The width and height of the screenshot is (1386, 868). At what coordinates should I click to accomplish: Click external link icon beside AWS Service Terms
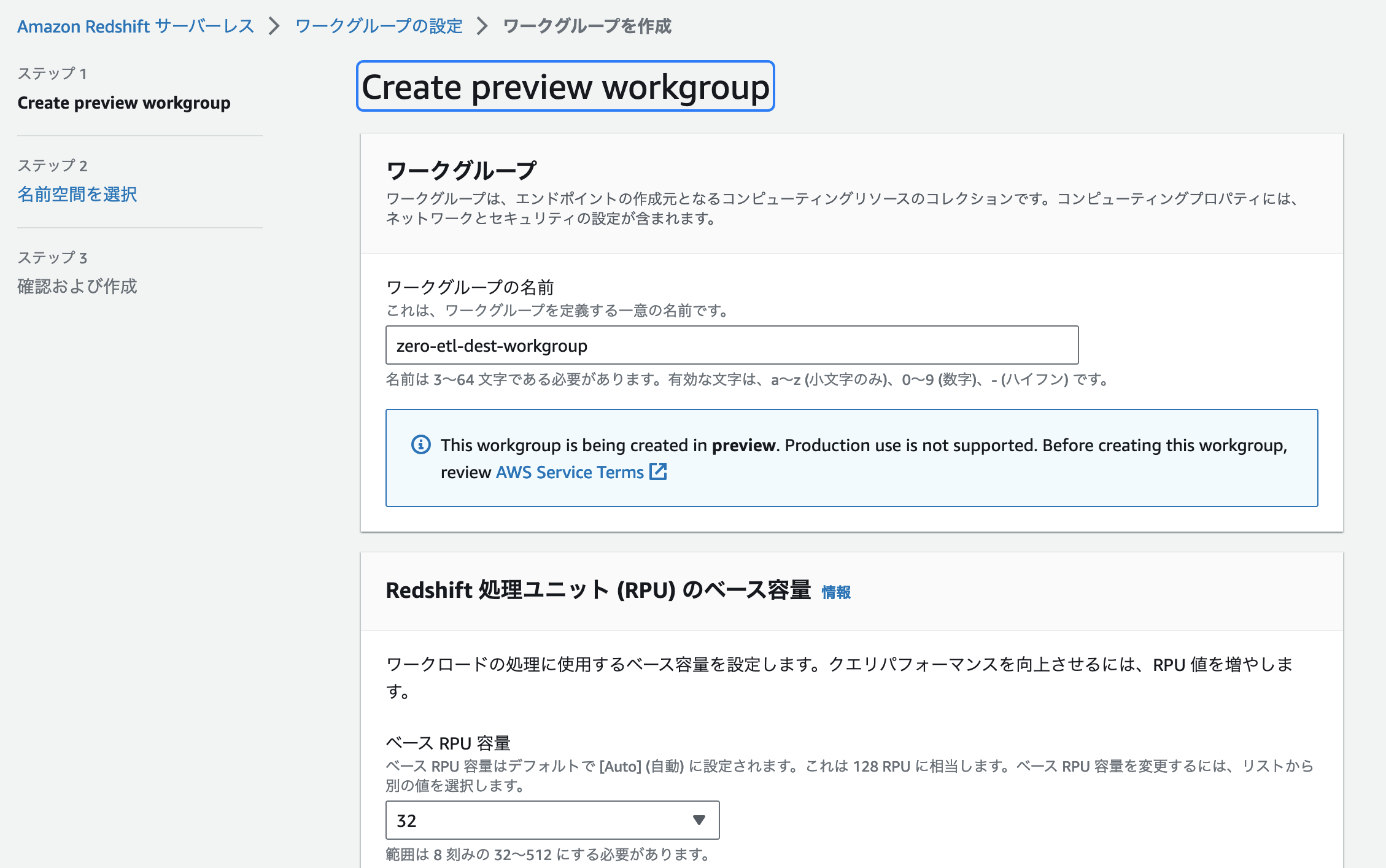click(658, 471)
